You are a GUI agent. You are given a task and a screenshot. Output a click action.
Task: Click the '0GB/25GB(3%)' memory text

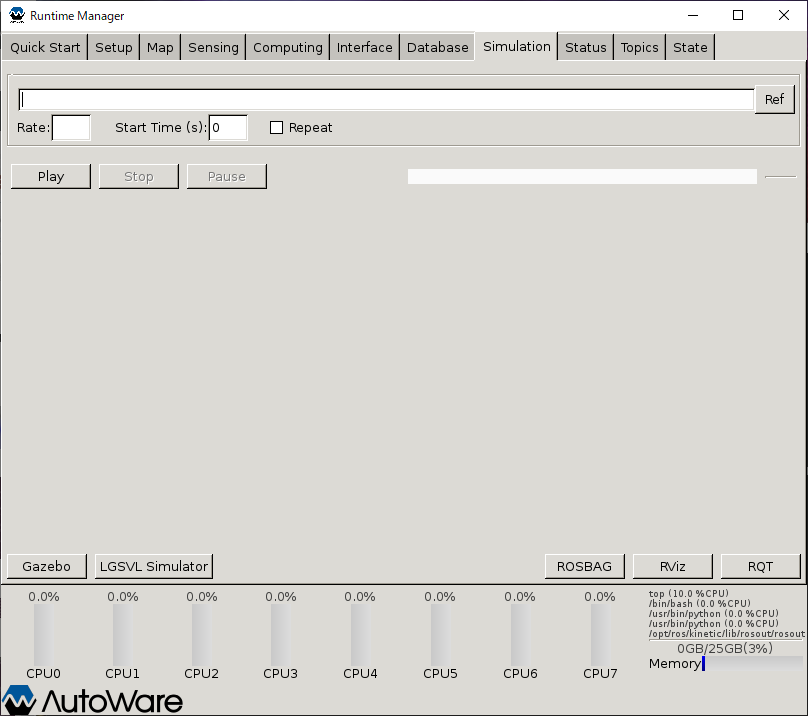click(725, 648)
